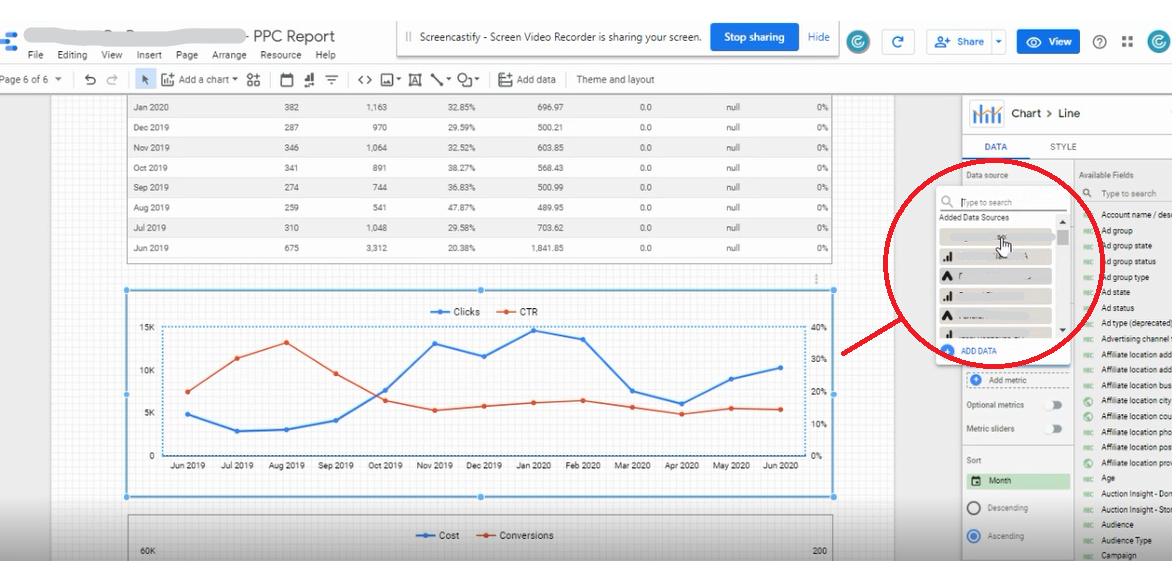The width and height of the screenshot is (1172, 561).
Task: Click the Stop sharing button
Action: (754, 37)
